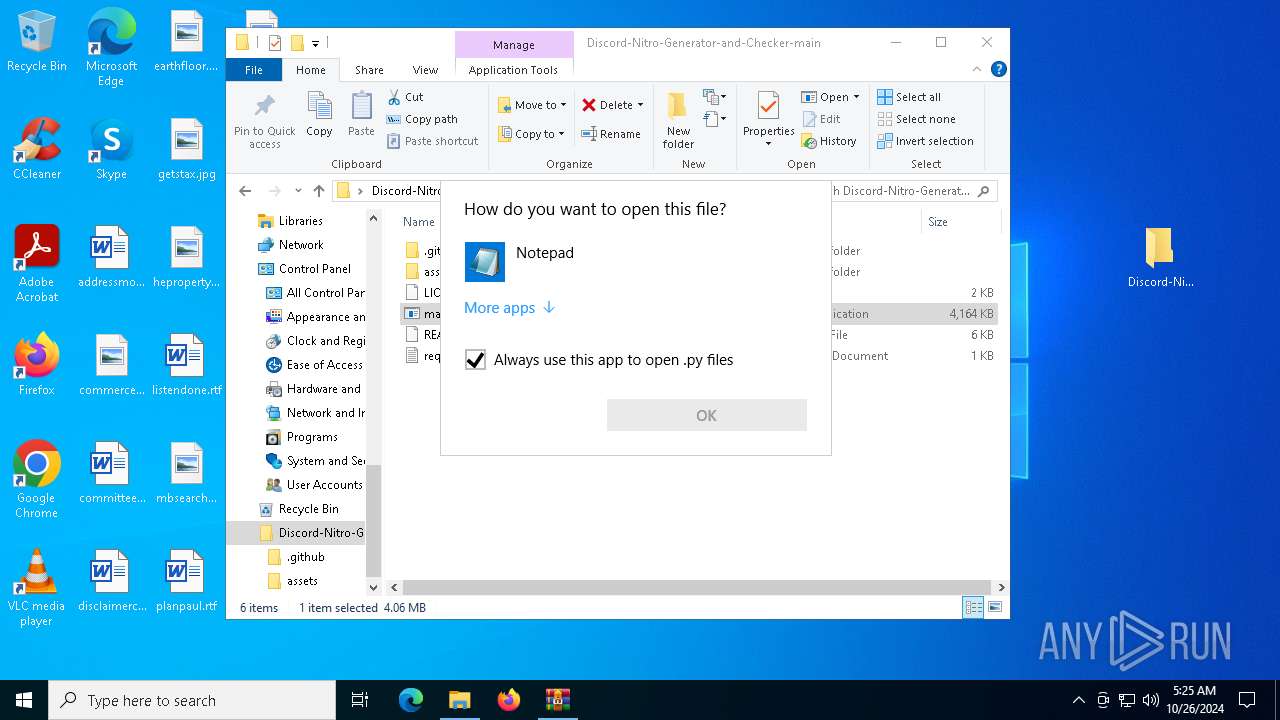
Task: Open the Application Tools tab
Action: 513,70
